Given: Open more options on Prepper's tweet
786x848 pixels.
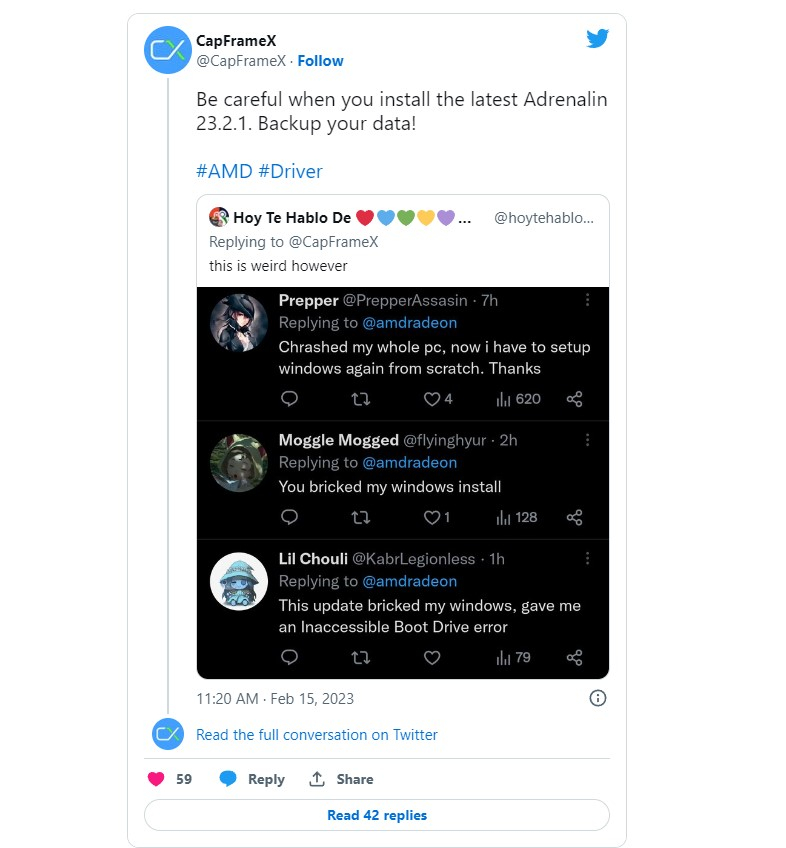Looking at the screenshot, I should [x=587, y=300].
